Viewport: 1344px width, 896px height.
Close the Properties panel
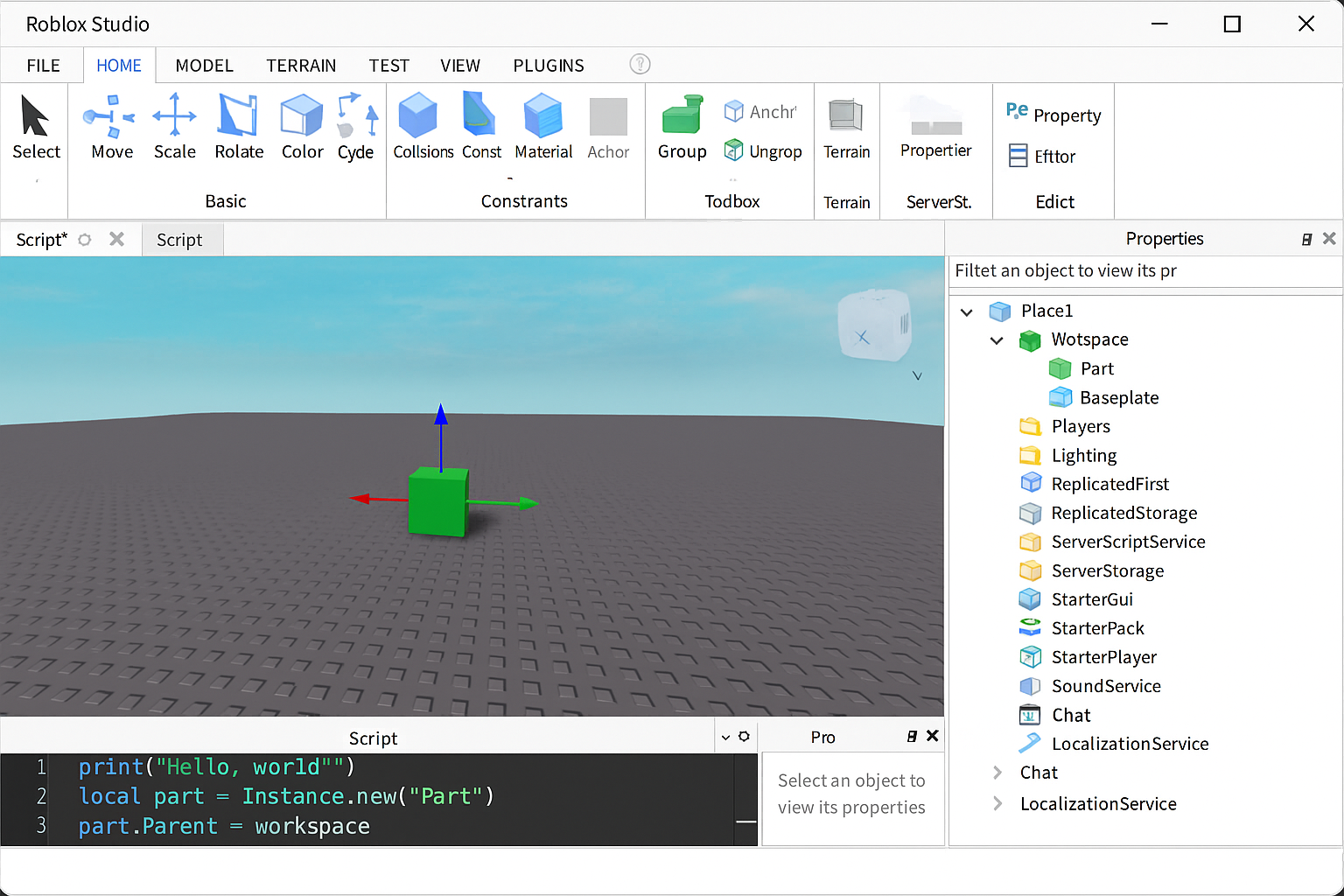point(1329,238)
